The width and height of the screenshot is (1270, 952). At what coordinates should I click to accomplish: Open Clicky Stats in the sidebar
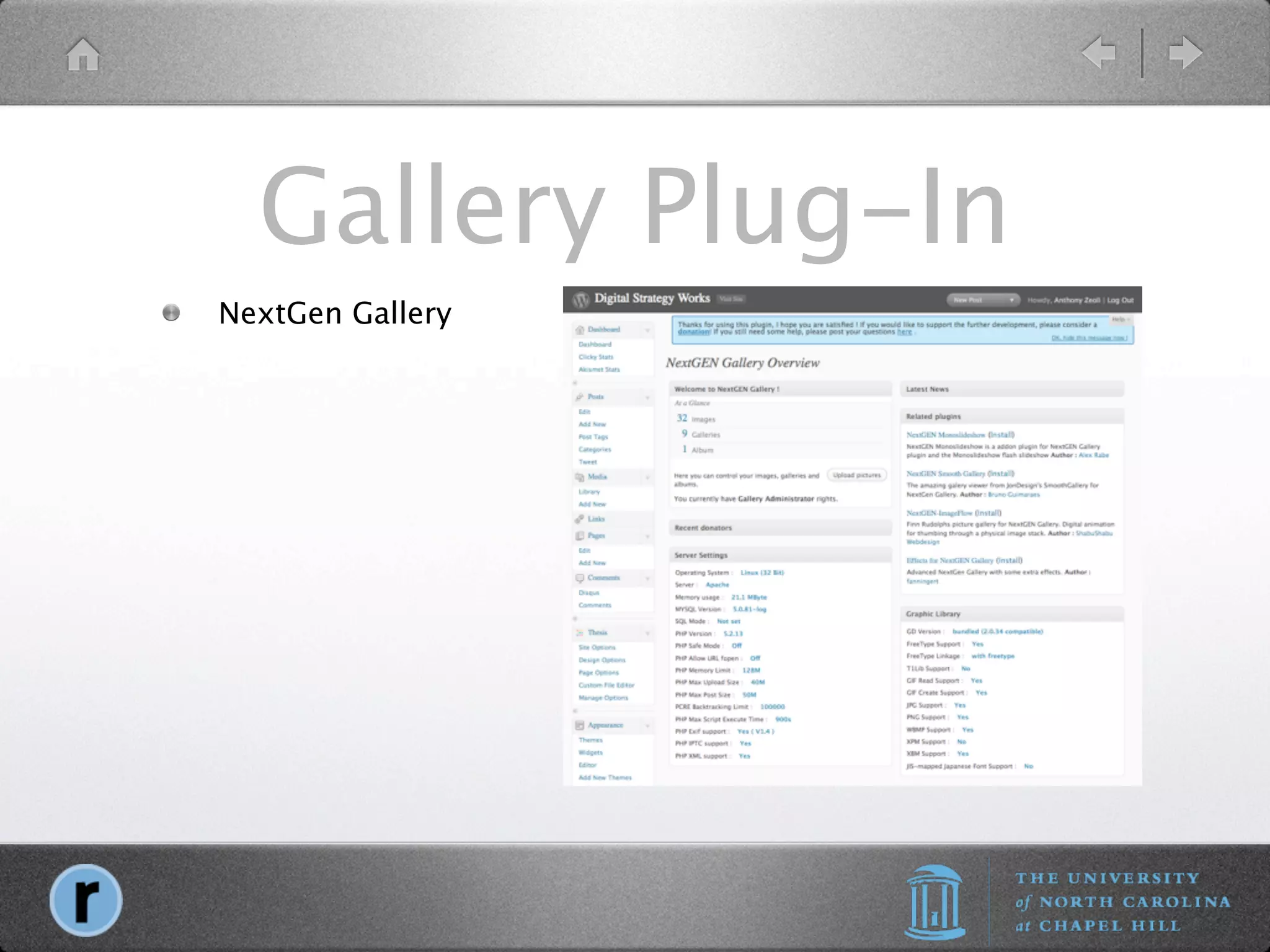click(x=596, y=357)
